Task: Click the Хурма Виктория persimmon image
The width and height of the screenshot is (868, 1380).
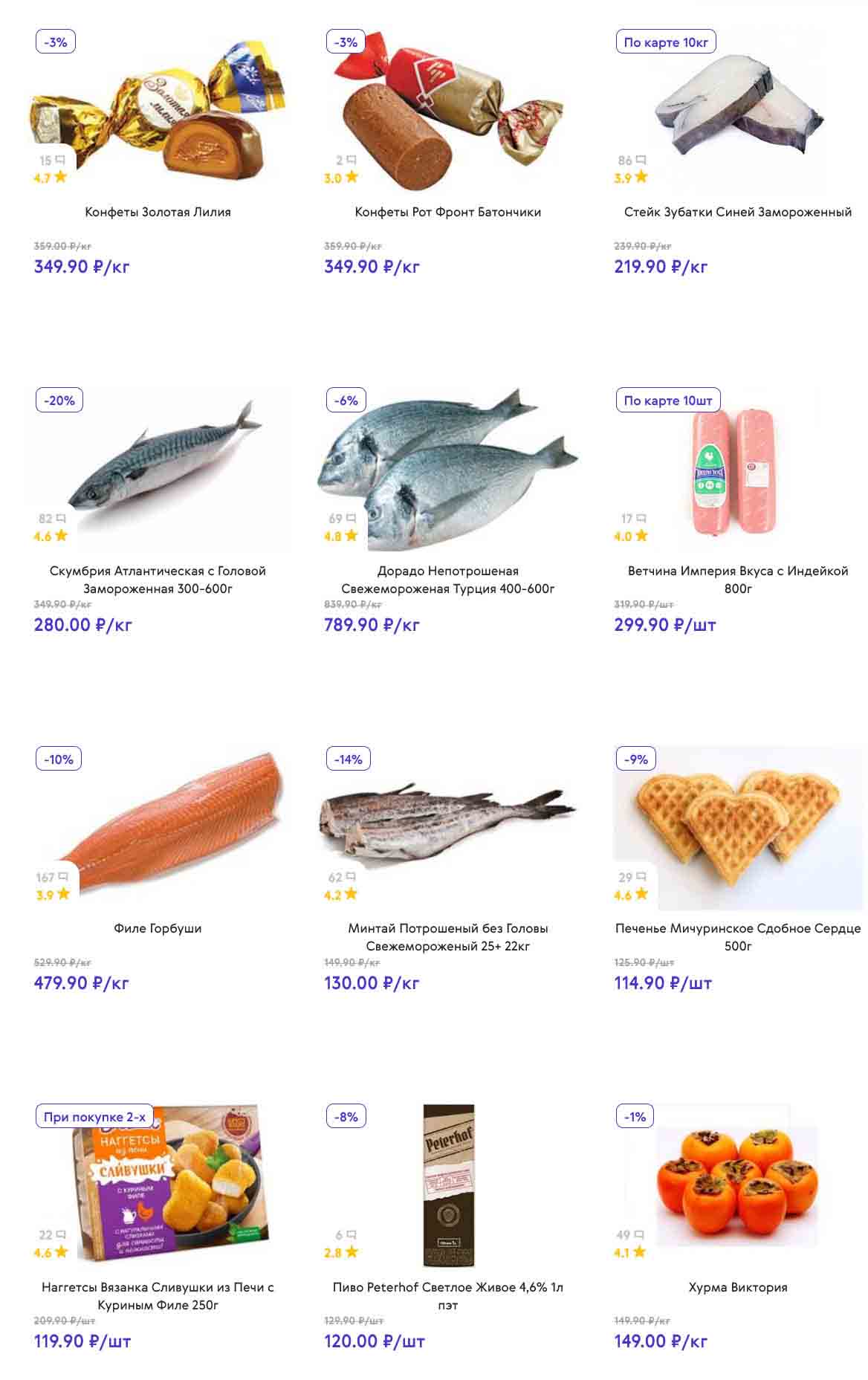Action: tap(737, 1182)
